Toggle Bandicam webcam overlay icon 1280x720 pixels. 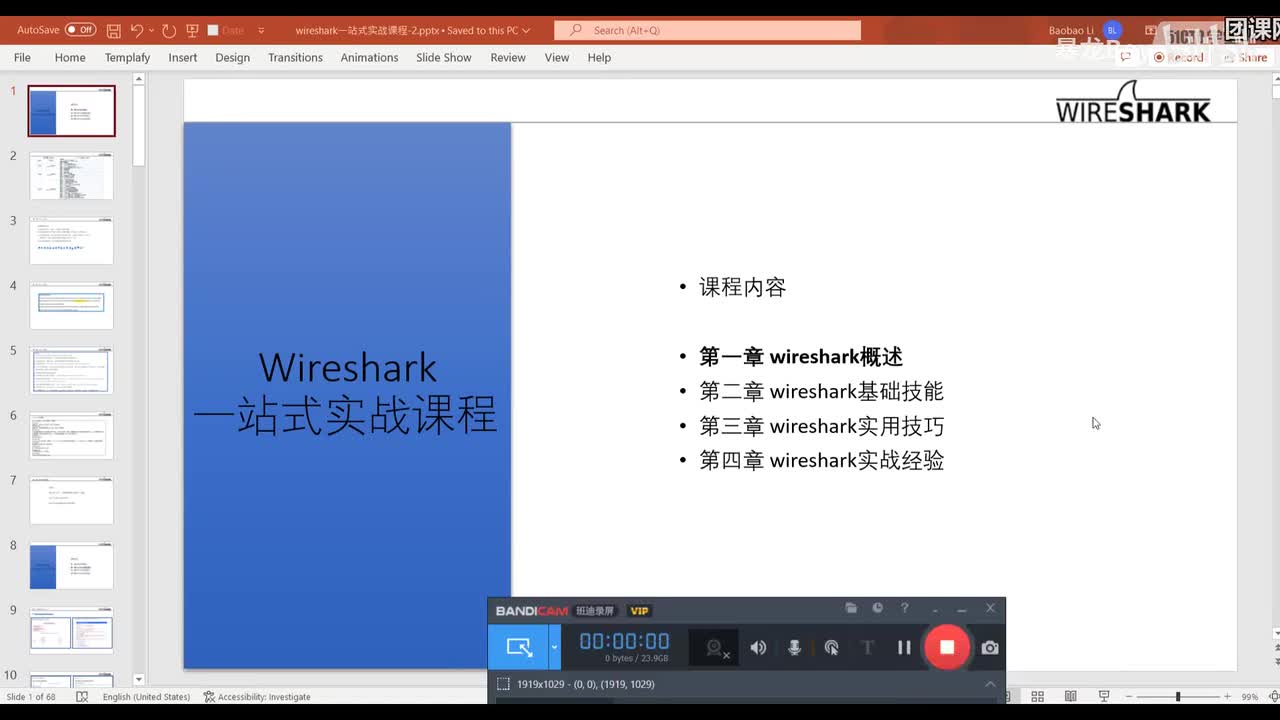point(716,648)
